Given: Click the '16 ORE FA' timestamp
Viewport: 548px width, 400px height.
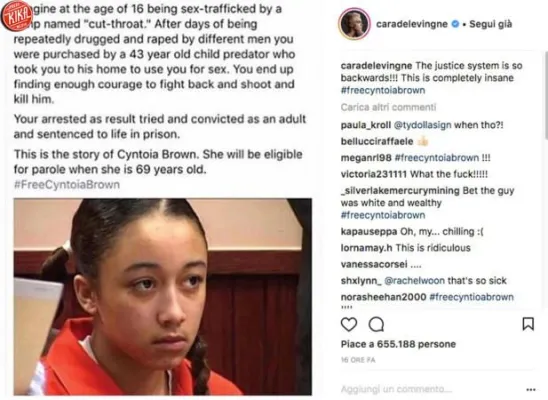Looking at the screenshot, I should [358, 360].
